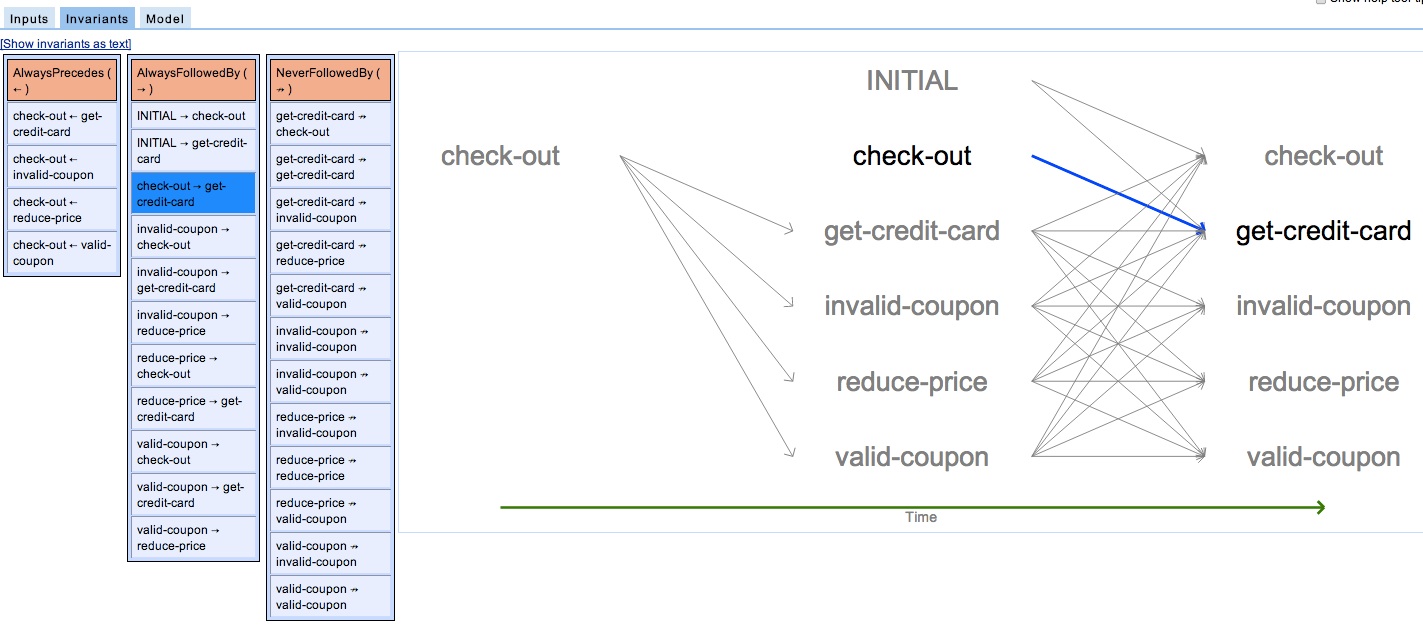Select the get-credit-card ↛ check-out invariant
The height and width of the screenshot is (630, 1423).
tap(330, 124)
